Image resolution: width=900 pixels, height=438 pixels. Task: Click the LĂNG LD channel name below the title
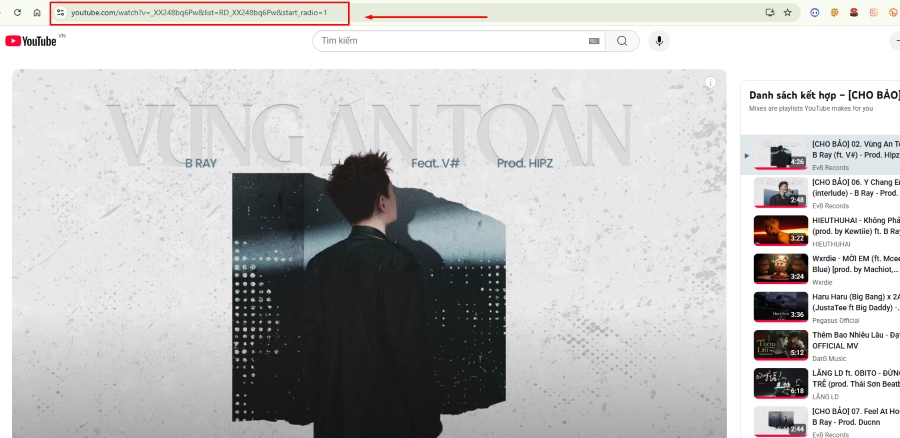(x=825, y=397)
